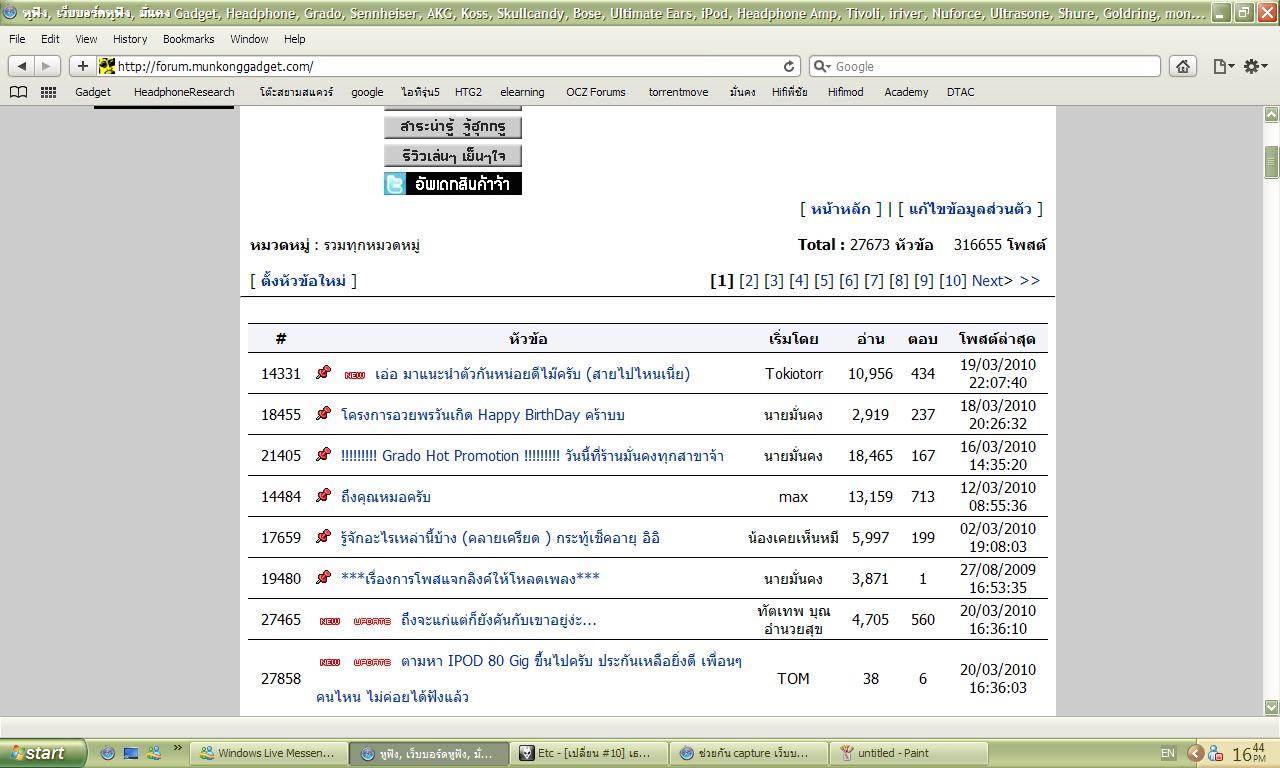Open the Window menu

(x=249, y=39)
